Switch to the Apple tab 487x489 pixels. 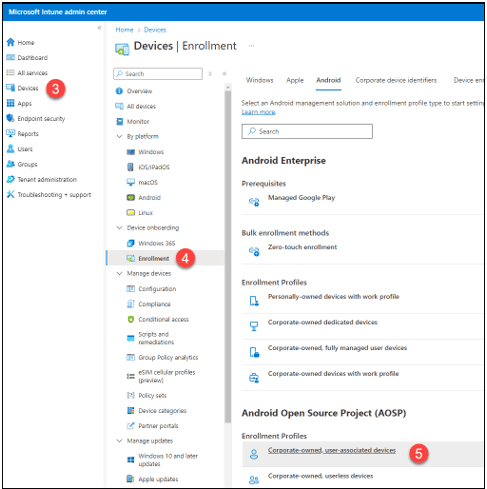pyautogui.click(x=295, y=80)
